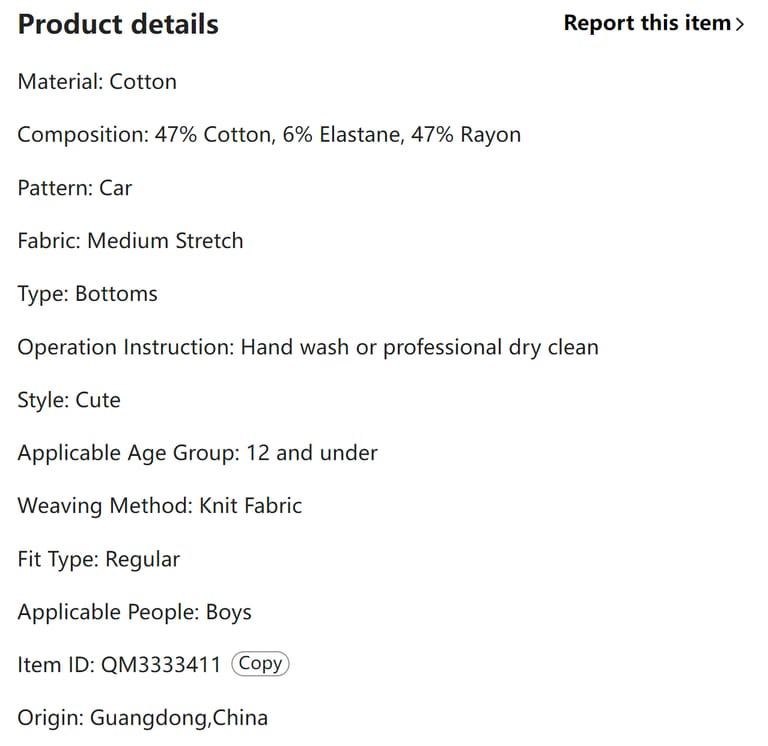Click the Product details heading

click(x=118, y=25)
